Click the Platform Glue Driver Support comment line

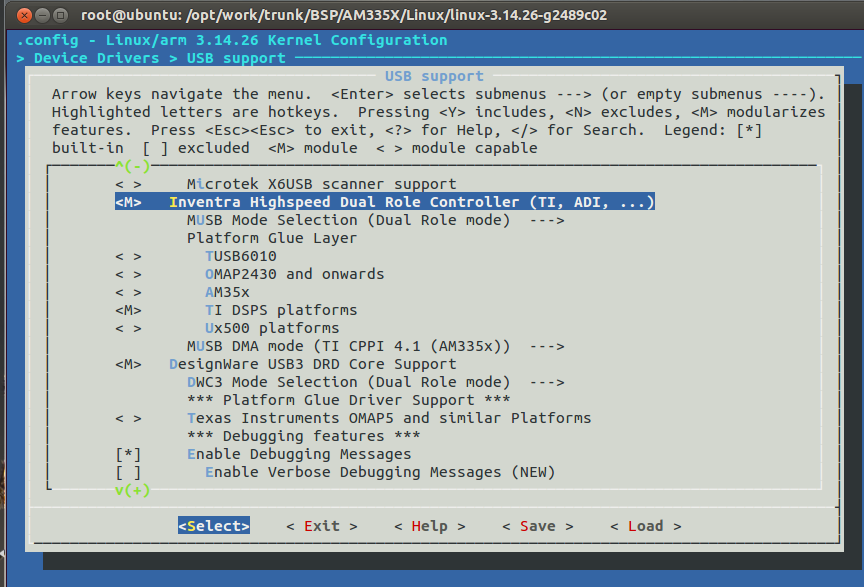point(348,400)
